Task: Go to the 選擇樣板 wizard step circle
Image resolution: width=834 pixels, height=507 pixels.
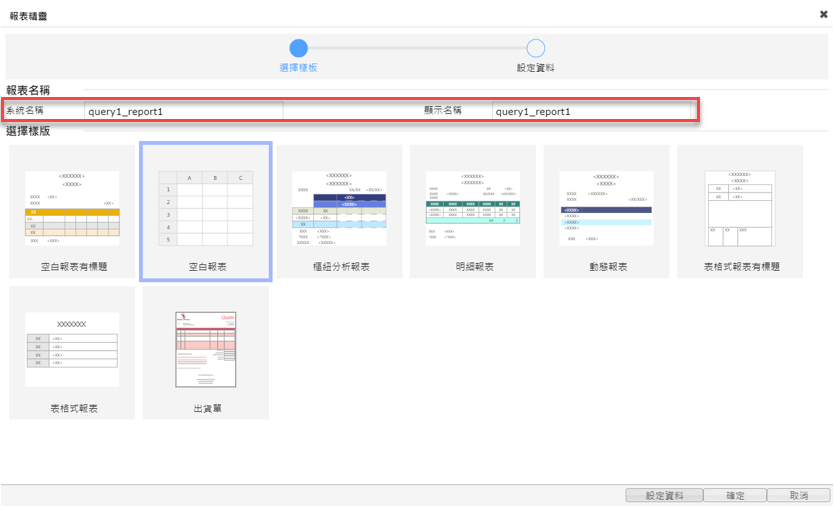Action: coord(298,48)
